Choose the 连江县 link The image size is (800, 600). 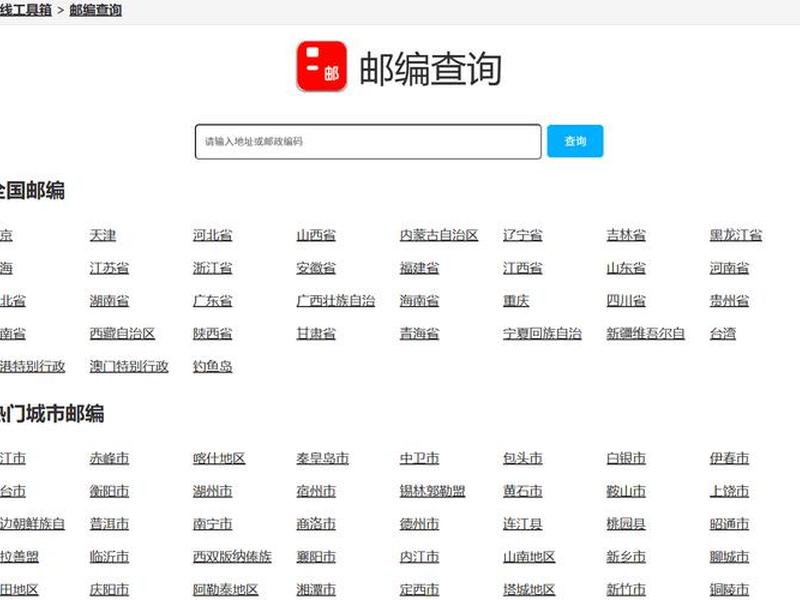point(522,523)
